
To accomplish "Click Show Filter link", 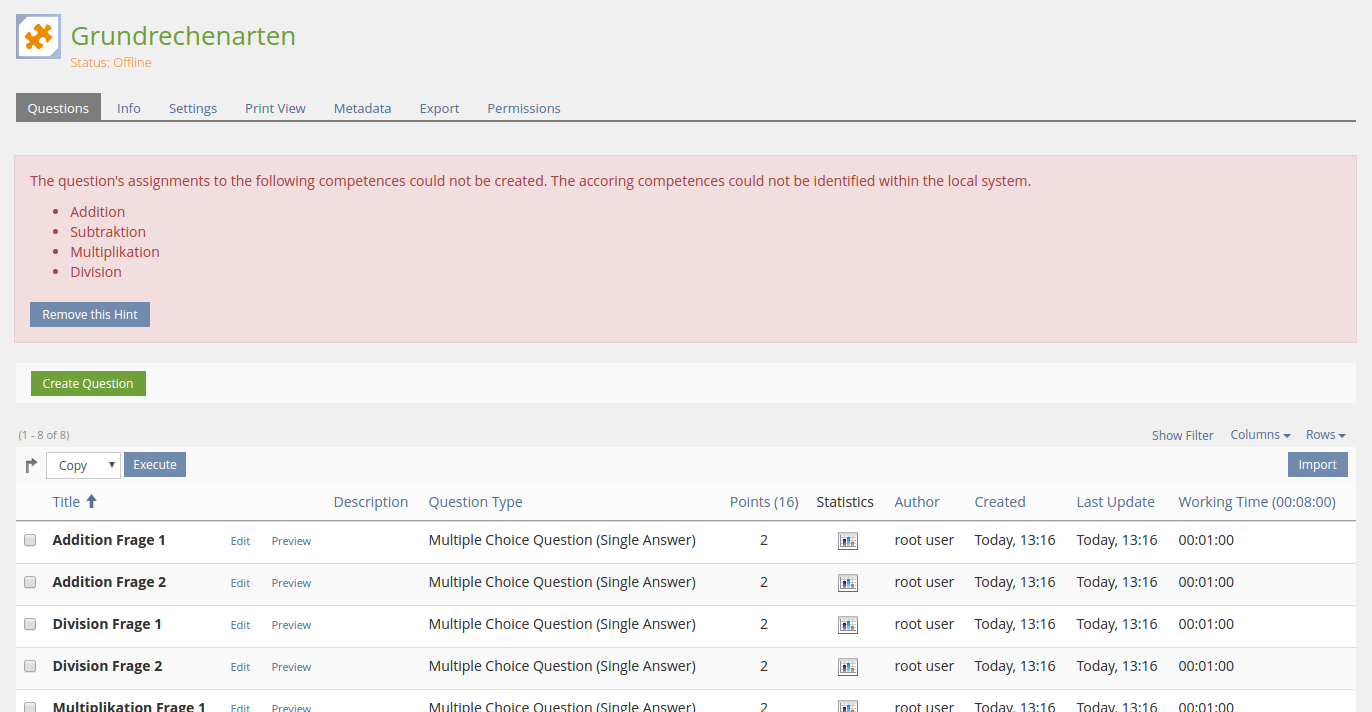I will click(x=1182, y=436).
